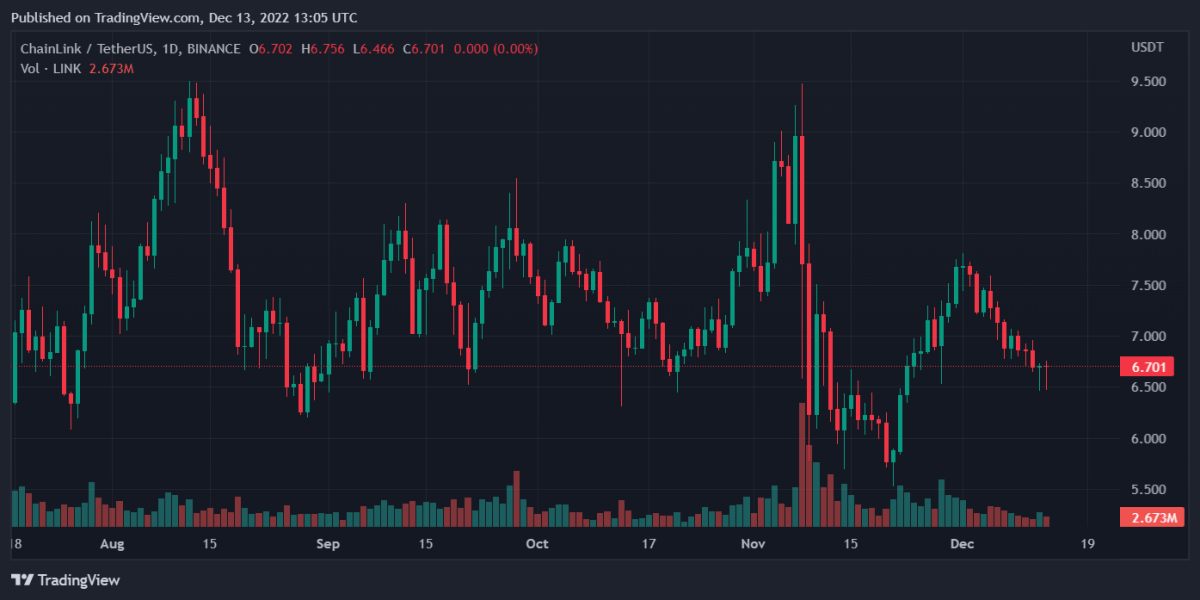Image resolution: width=1200 pixels, height=600 pixels.
Task: Jump to the Aug time axis label
Action: 112,545
